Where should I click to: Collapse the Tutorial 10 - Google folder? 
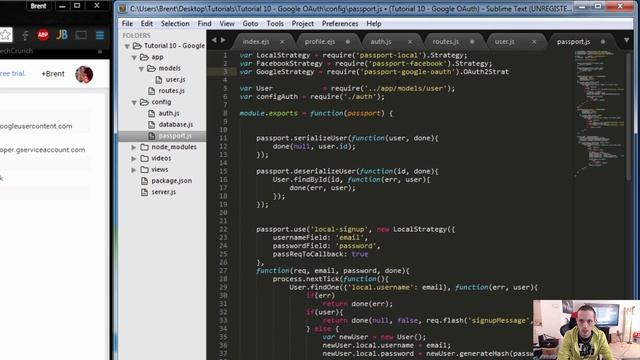pyautogui.click(x=127, y=46)
